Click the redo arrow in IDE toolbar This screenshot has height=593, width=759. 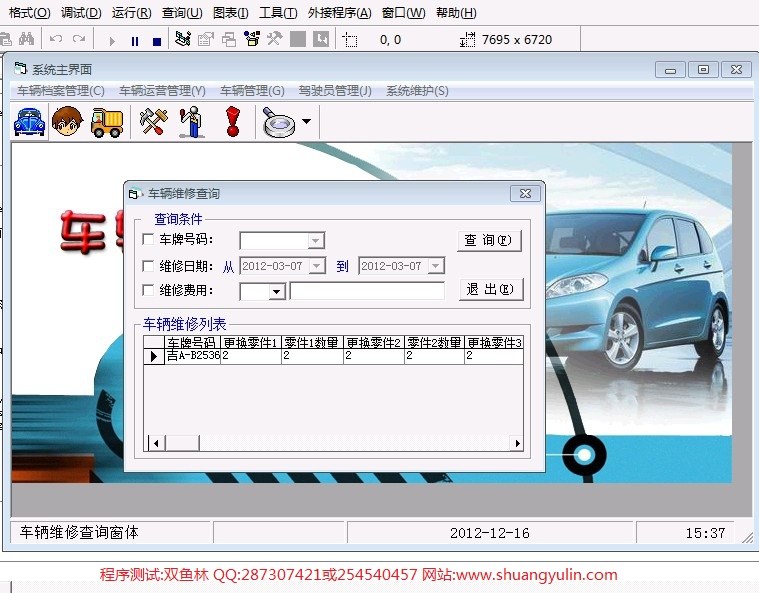pos(79,39)
